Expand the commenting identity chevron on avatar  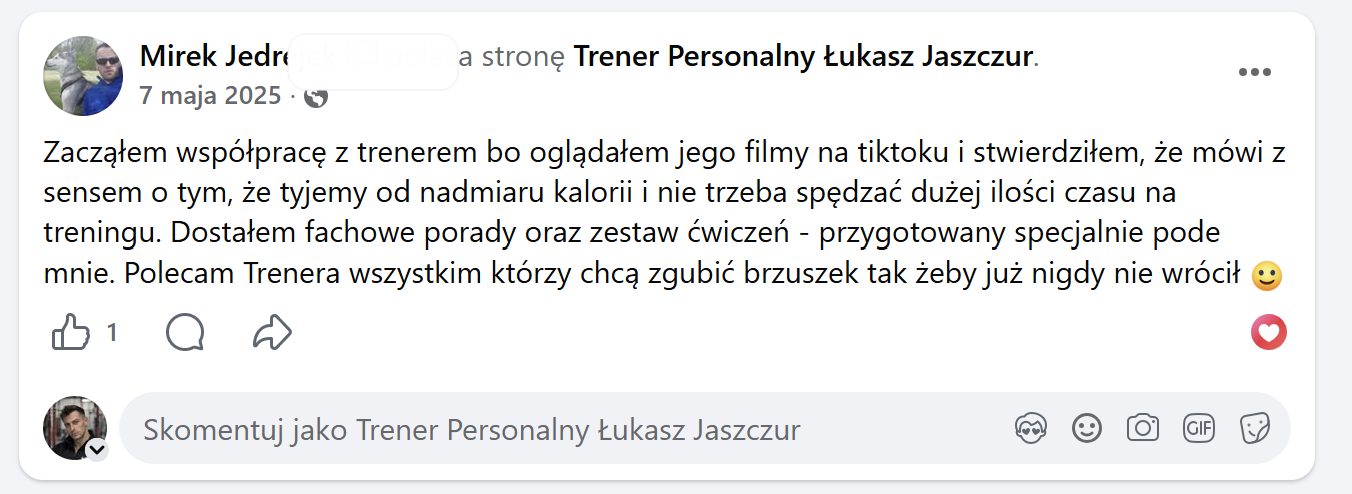click(96, 451)
